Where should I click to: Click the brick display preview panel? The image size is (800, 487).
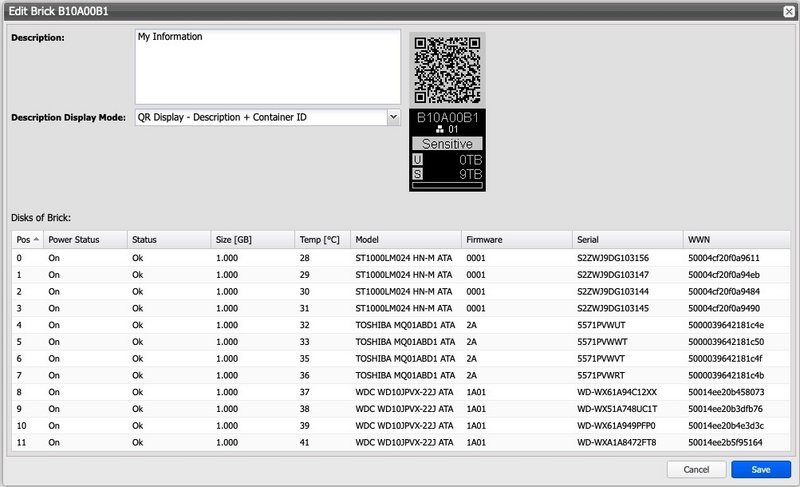pyautogui.click(x=447, y=150)
